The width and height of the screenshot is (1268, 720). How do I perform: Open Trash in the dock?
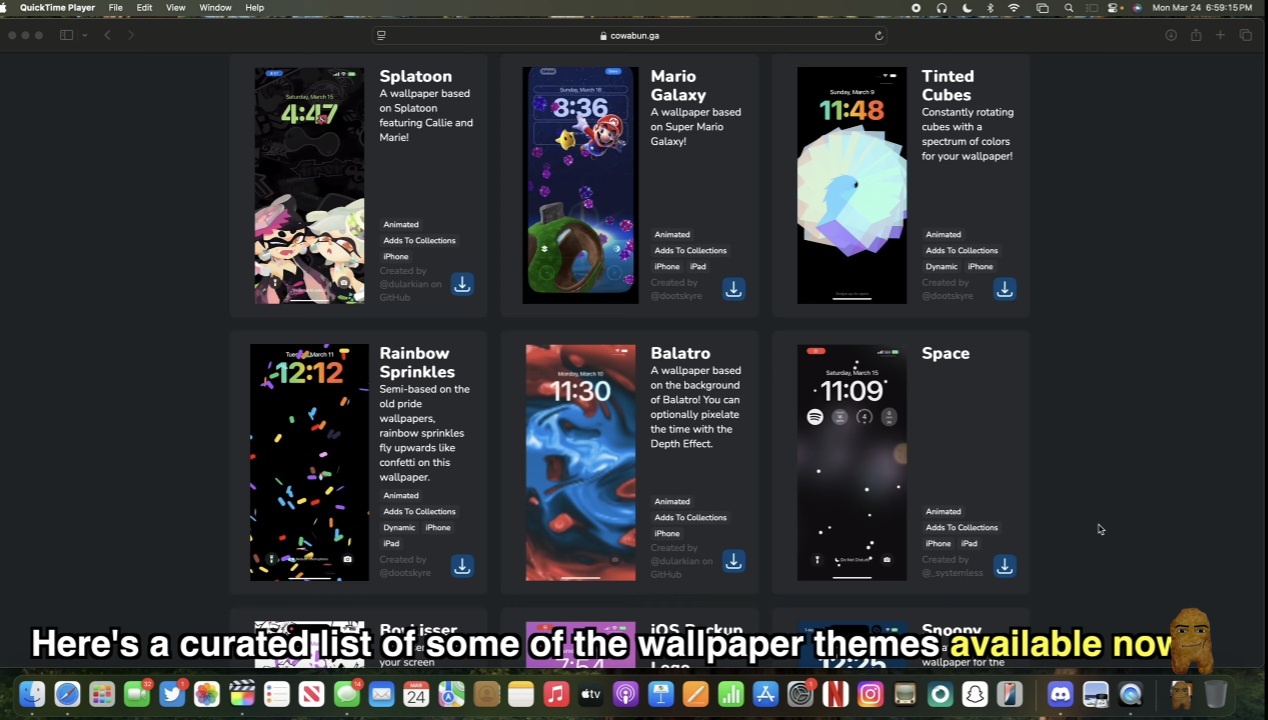(x=1215, y=694)
